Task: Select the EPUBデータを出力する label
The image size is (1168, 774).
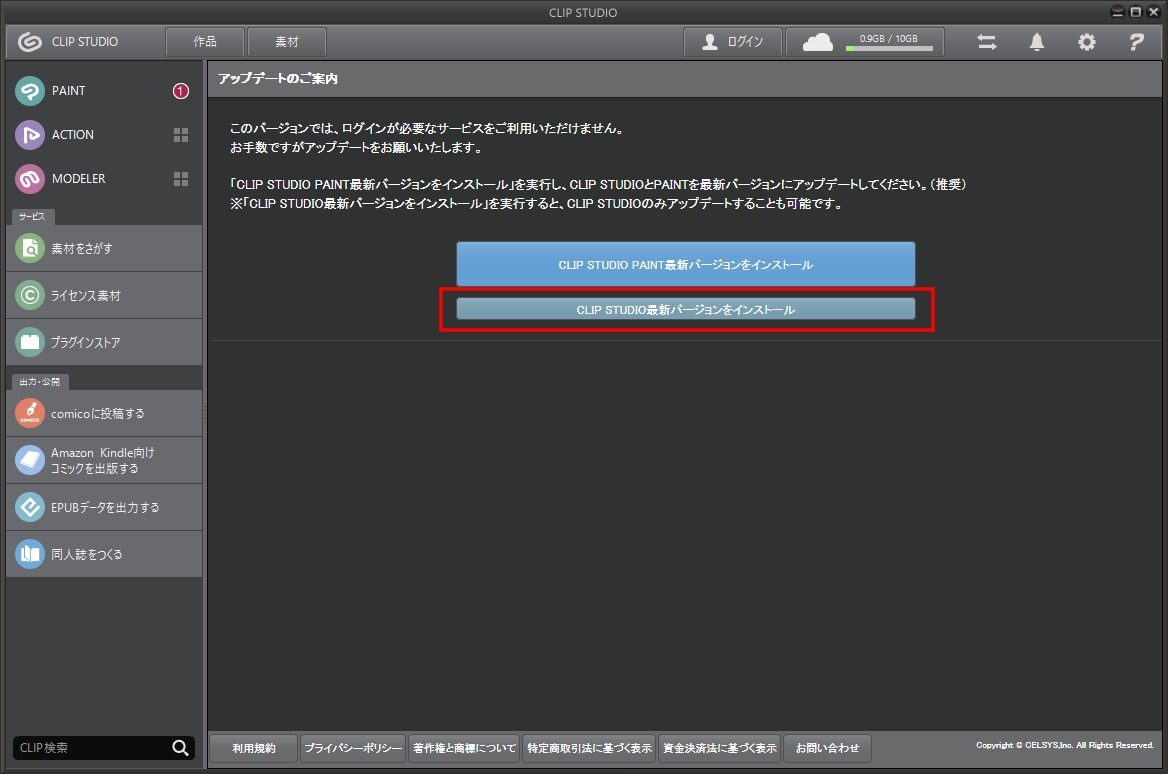Action: [105, 507]
